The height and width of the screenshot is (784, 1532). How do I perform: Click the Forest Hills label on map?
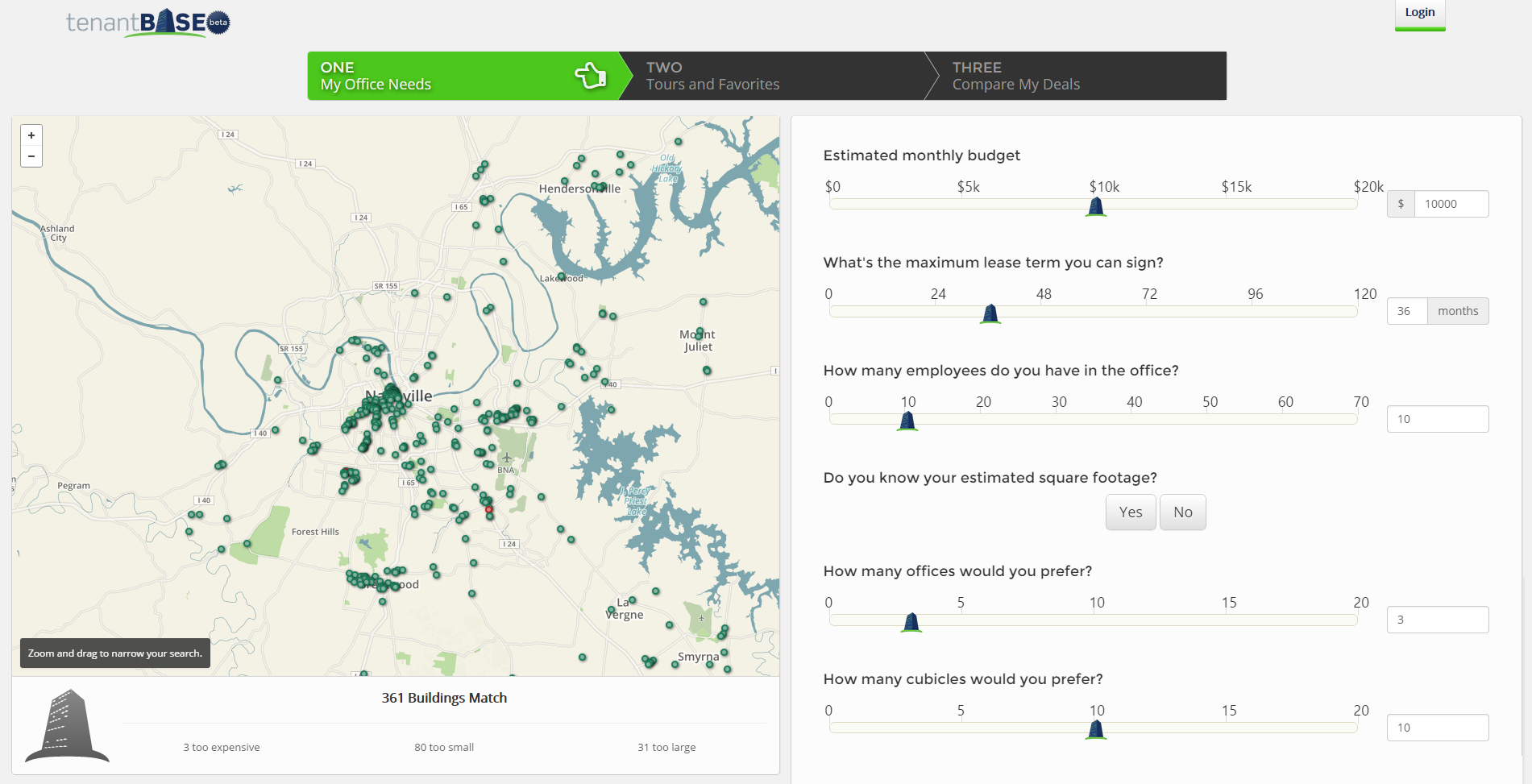[x=315, y=532]
